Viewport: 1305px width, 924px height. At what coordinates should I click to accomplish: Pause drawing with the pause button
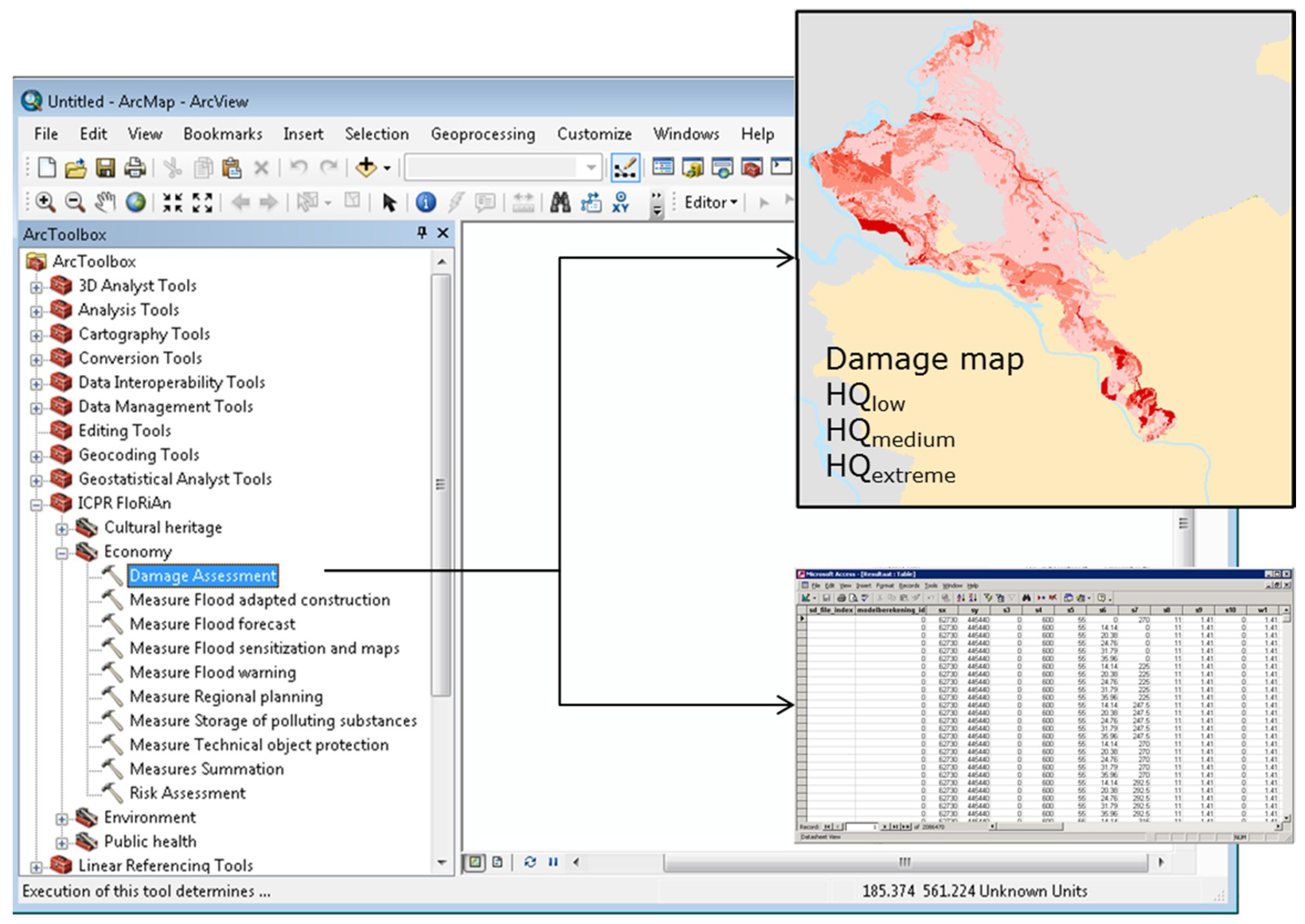point(553,862)
